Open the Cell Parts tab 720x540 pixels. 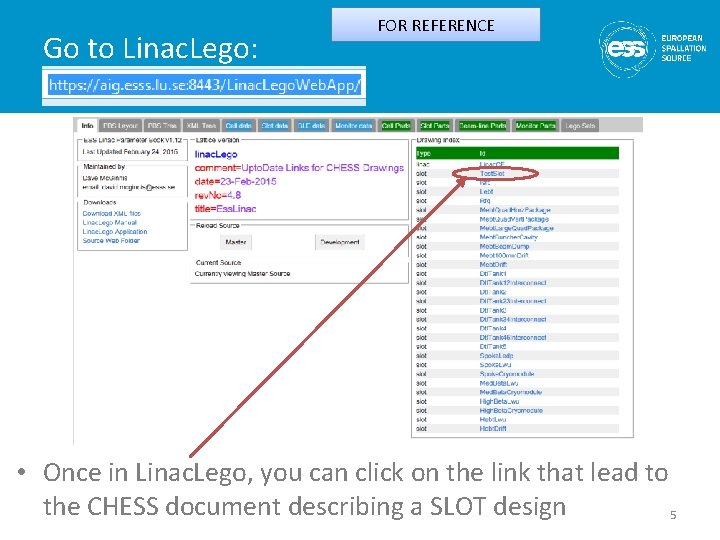point(396,125)
